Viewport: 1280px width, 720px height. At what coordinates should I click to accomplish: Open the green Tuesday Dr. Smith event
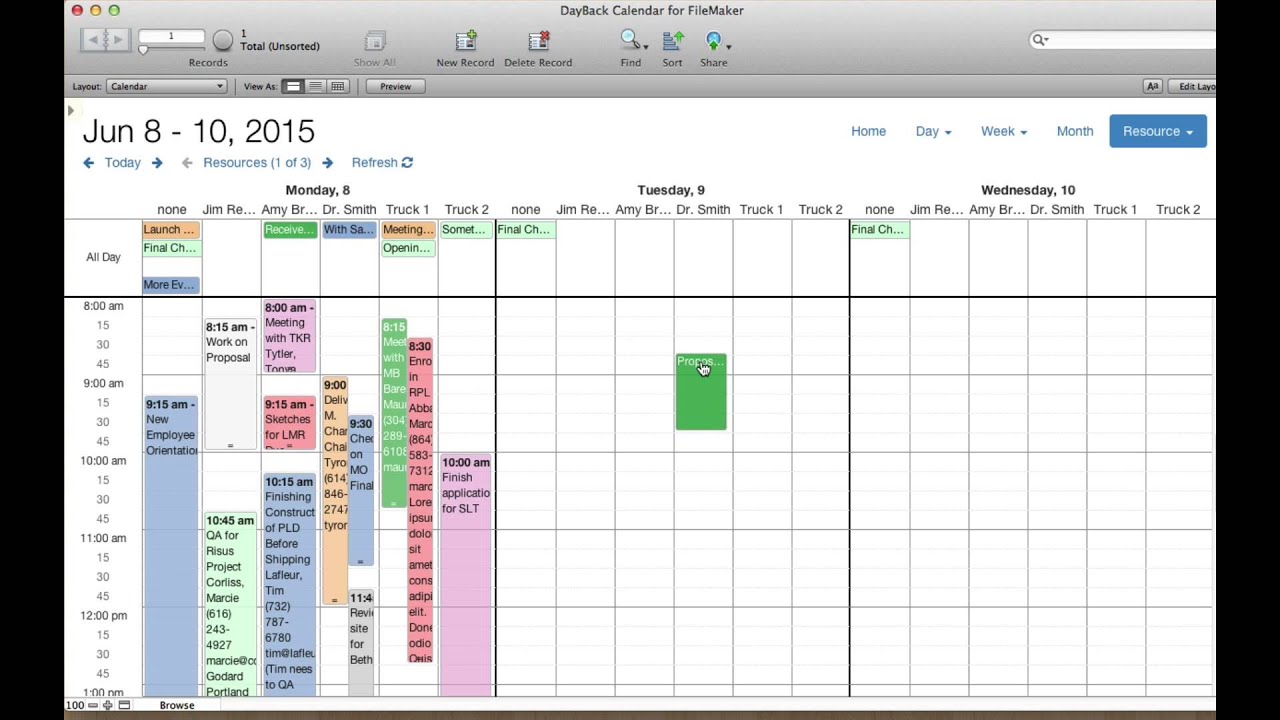[x=701, y=392]
